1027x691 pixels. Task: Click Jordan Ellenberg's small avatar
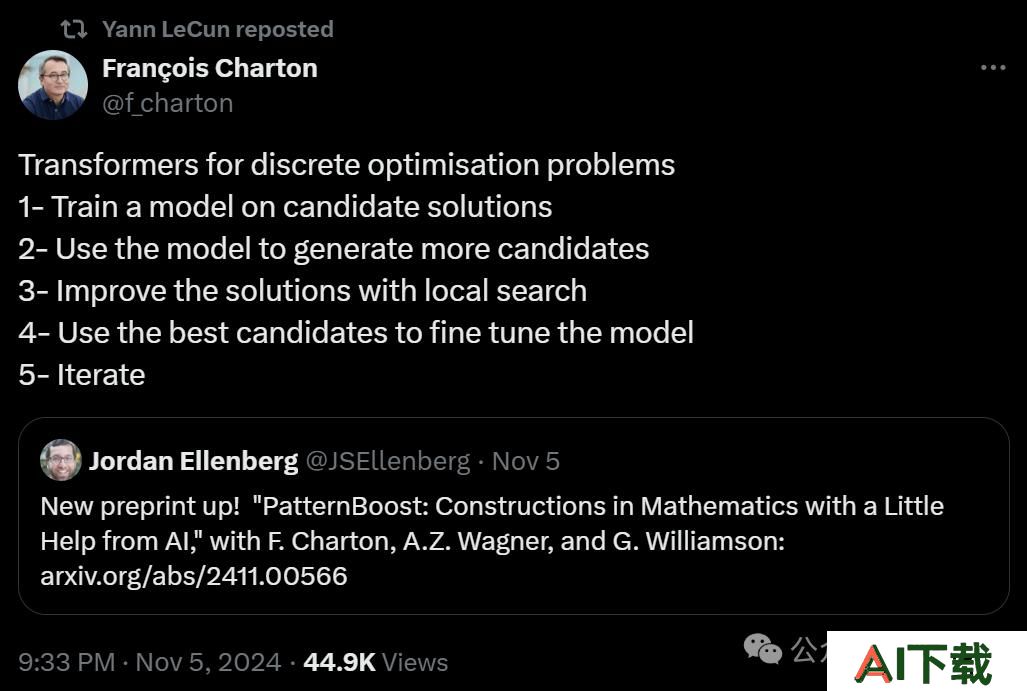61,460
